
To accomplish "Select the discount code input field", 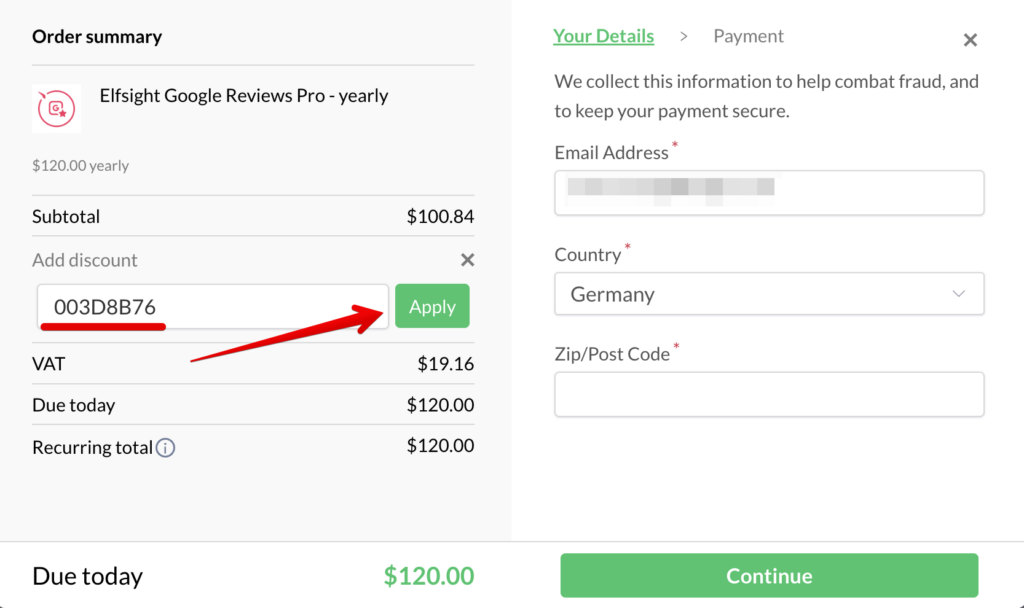I will pos(212,305).
